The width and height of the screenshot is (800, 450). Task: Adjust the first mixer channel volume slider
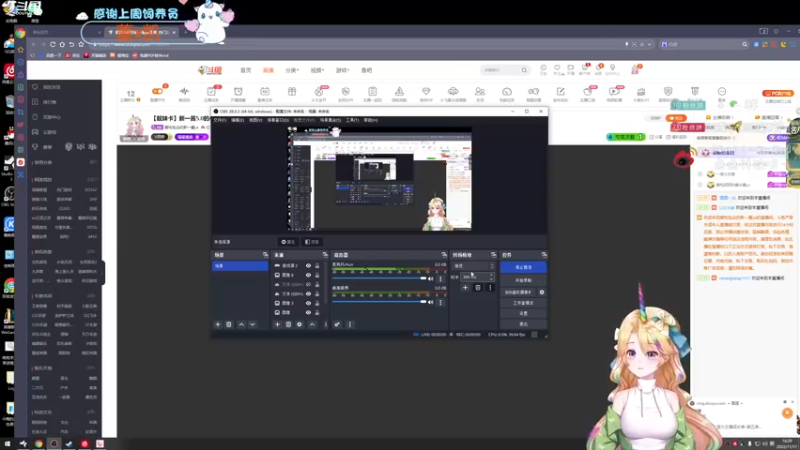(380, 279)
